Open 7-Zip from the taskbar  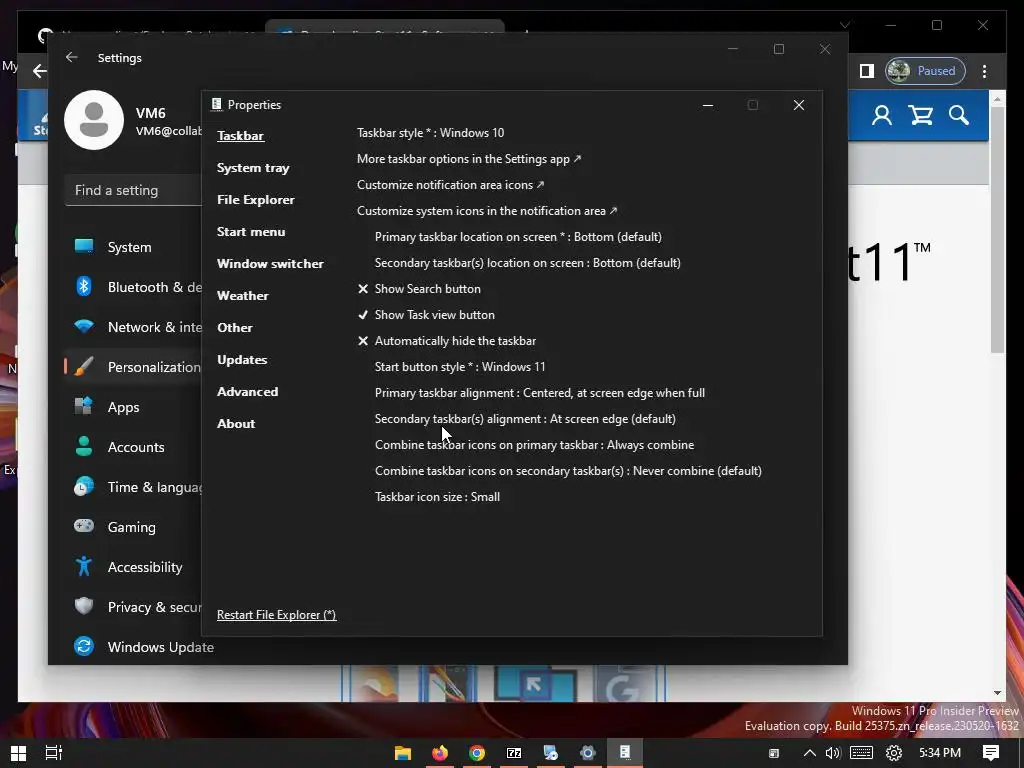click(514, 753)
